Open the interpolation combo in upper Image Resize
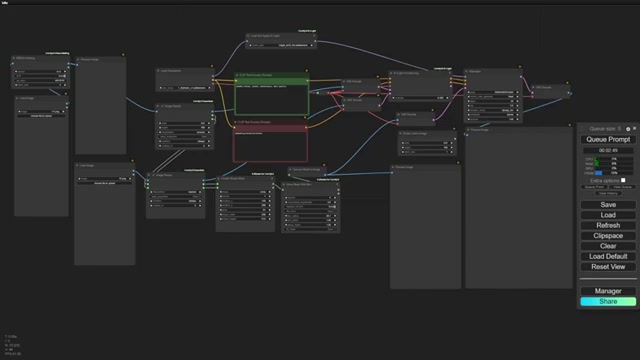 point(184,132)
